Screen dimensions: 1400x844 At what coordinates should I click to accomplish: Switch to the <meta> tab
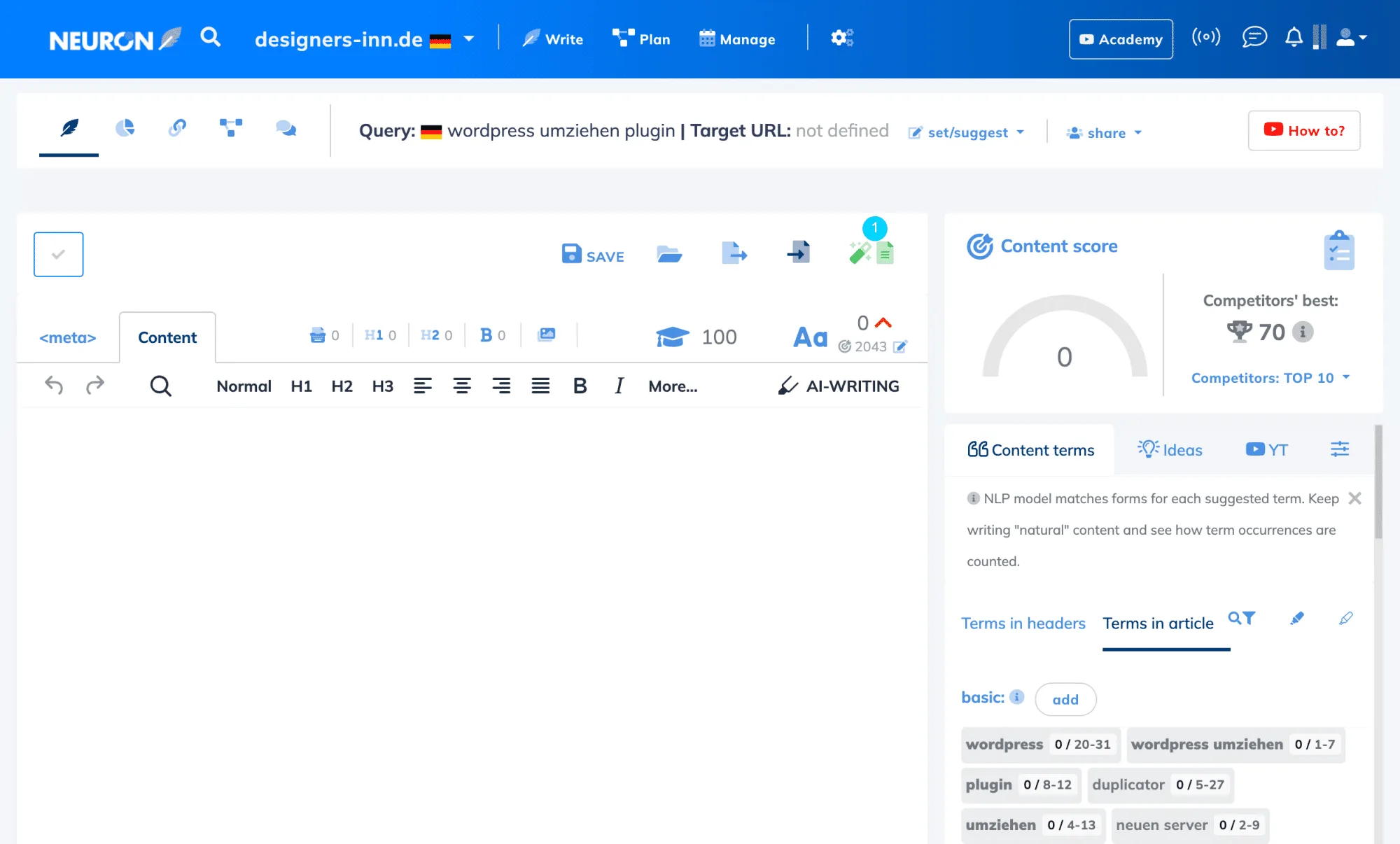[67, 338]
